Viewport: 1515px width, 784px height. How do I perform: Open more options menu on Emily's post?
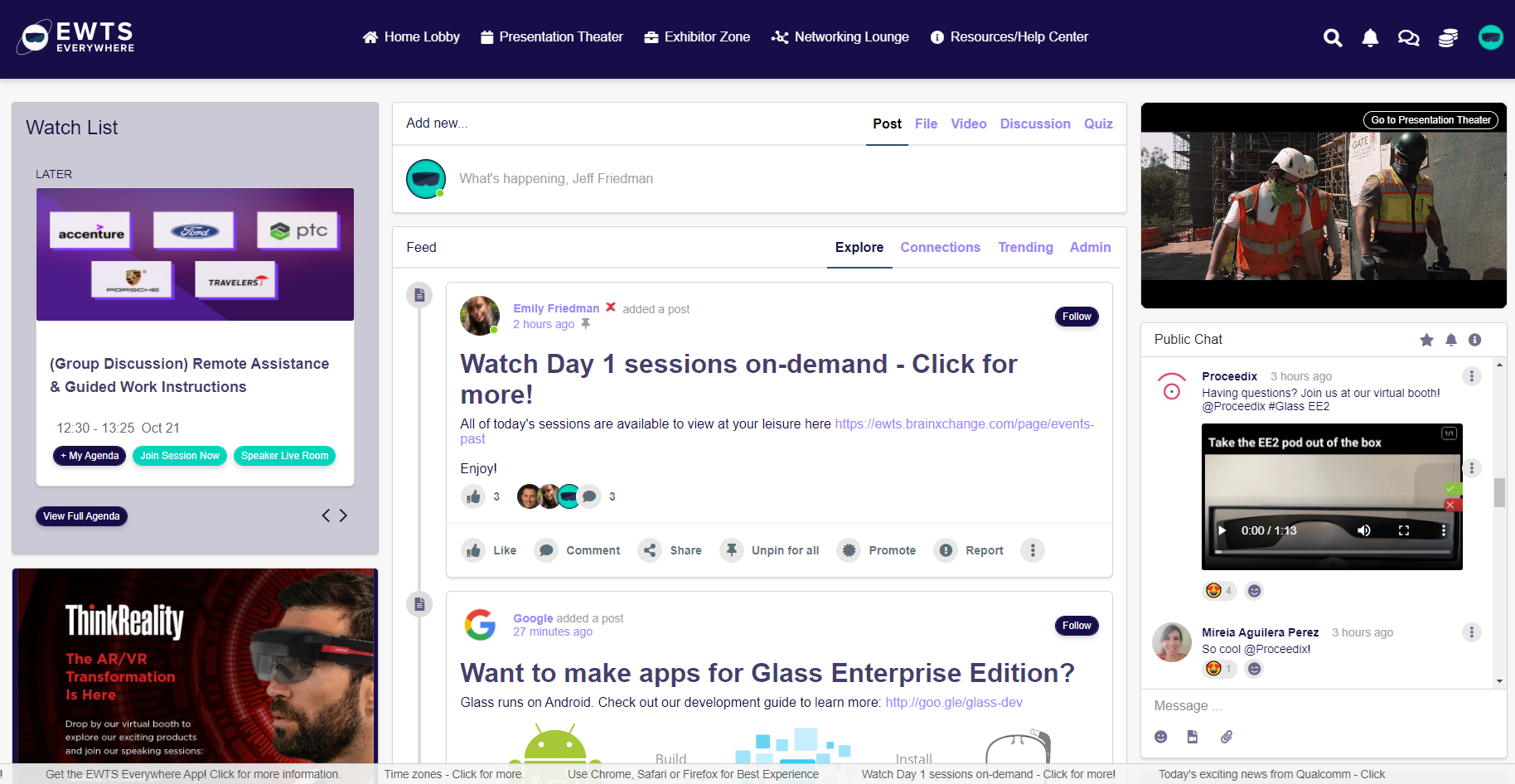click(x=1032, y=550)
